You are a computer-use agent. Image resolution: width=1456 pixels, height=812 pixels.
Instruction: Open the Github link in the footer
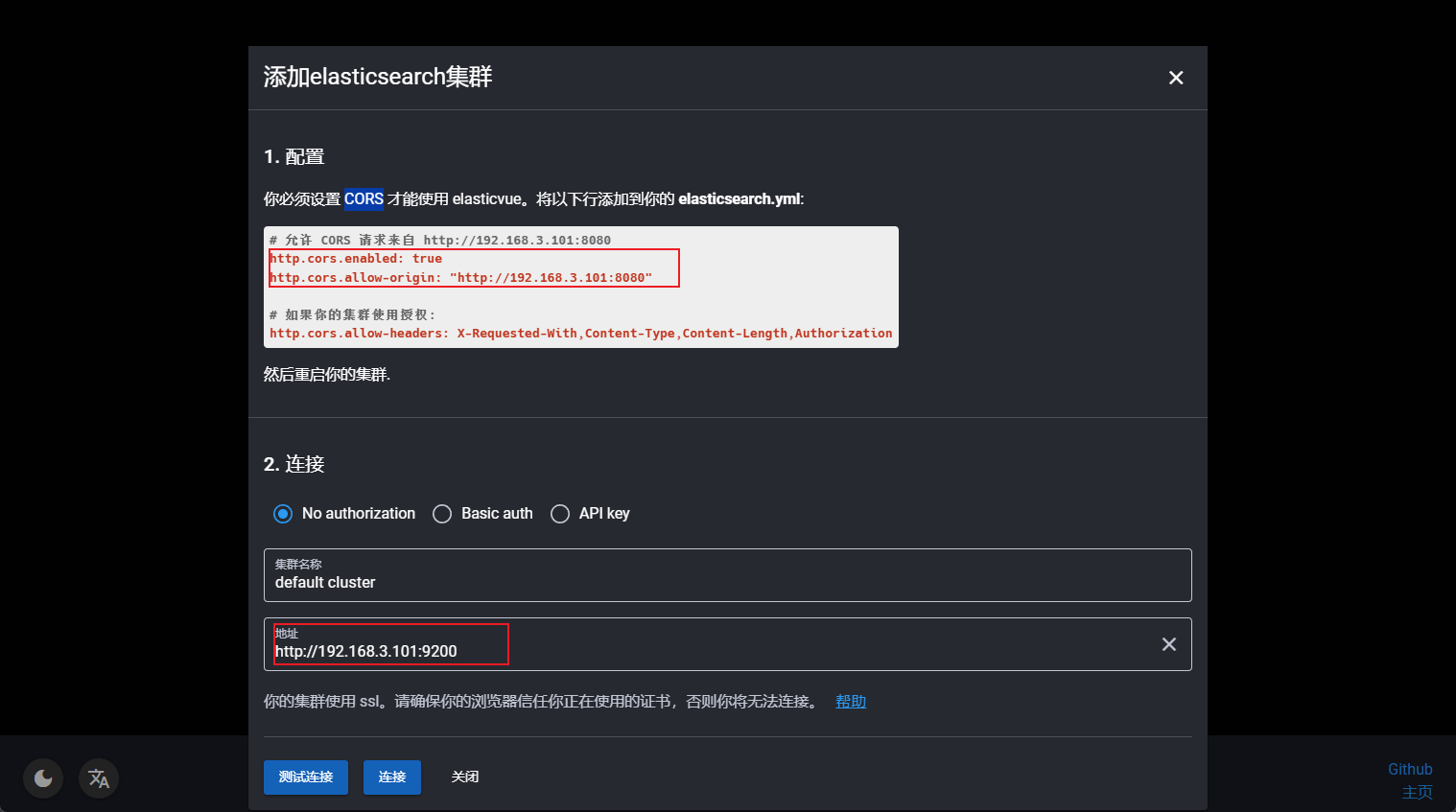pos(1409,769)
